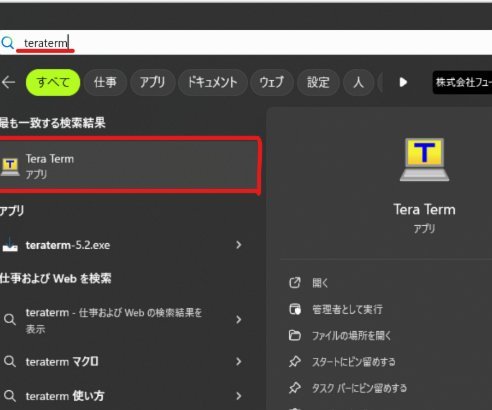Expand the teraterm マクロ suggestion chevron
This screenshot has width=492, height=410.
click(x=239, y=361)
